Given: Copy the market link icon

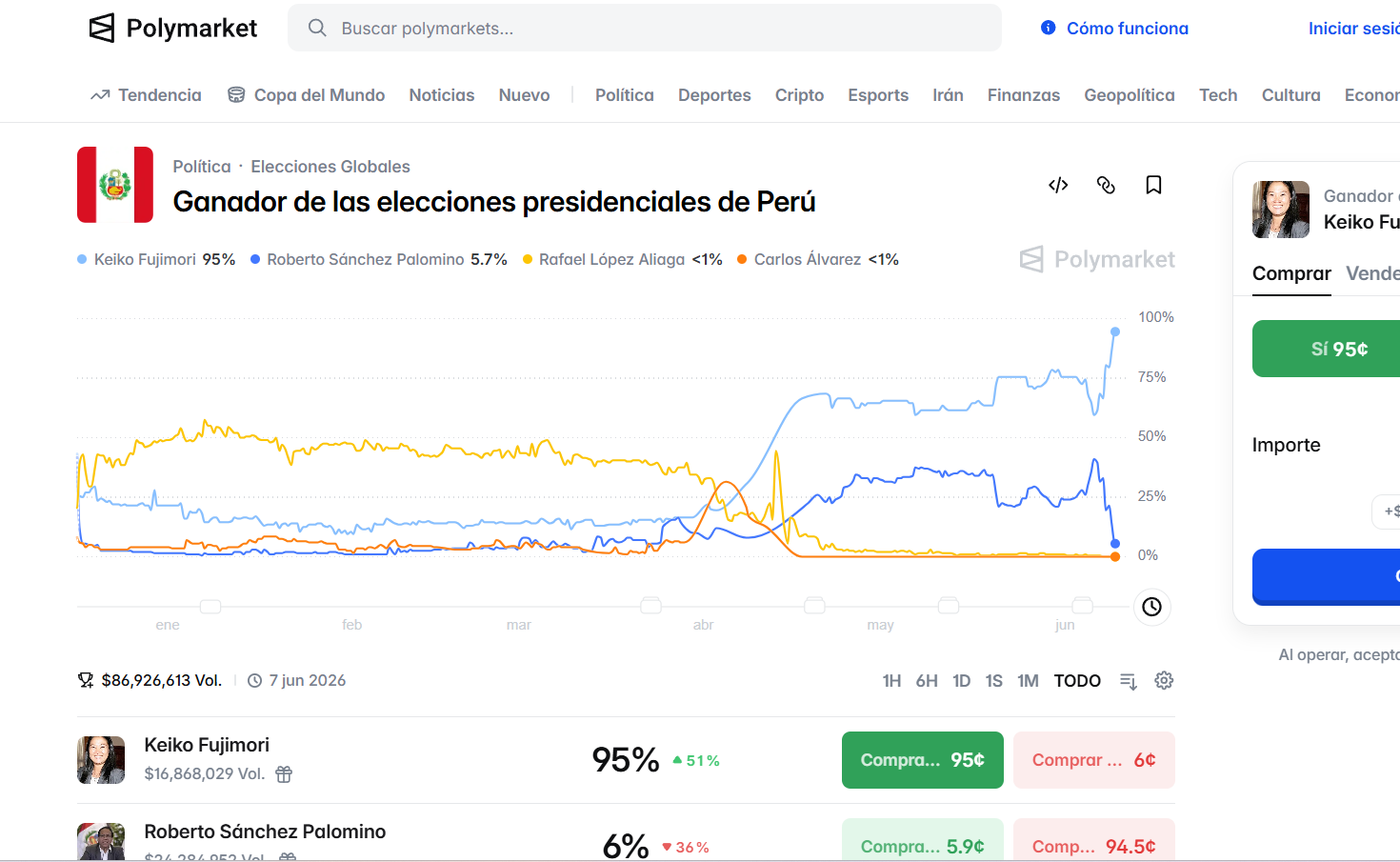Looking at the screenshot, I should (1106, 185).
